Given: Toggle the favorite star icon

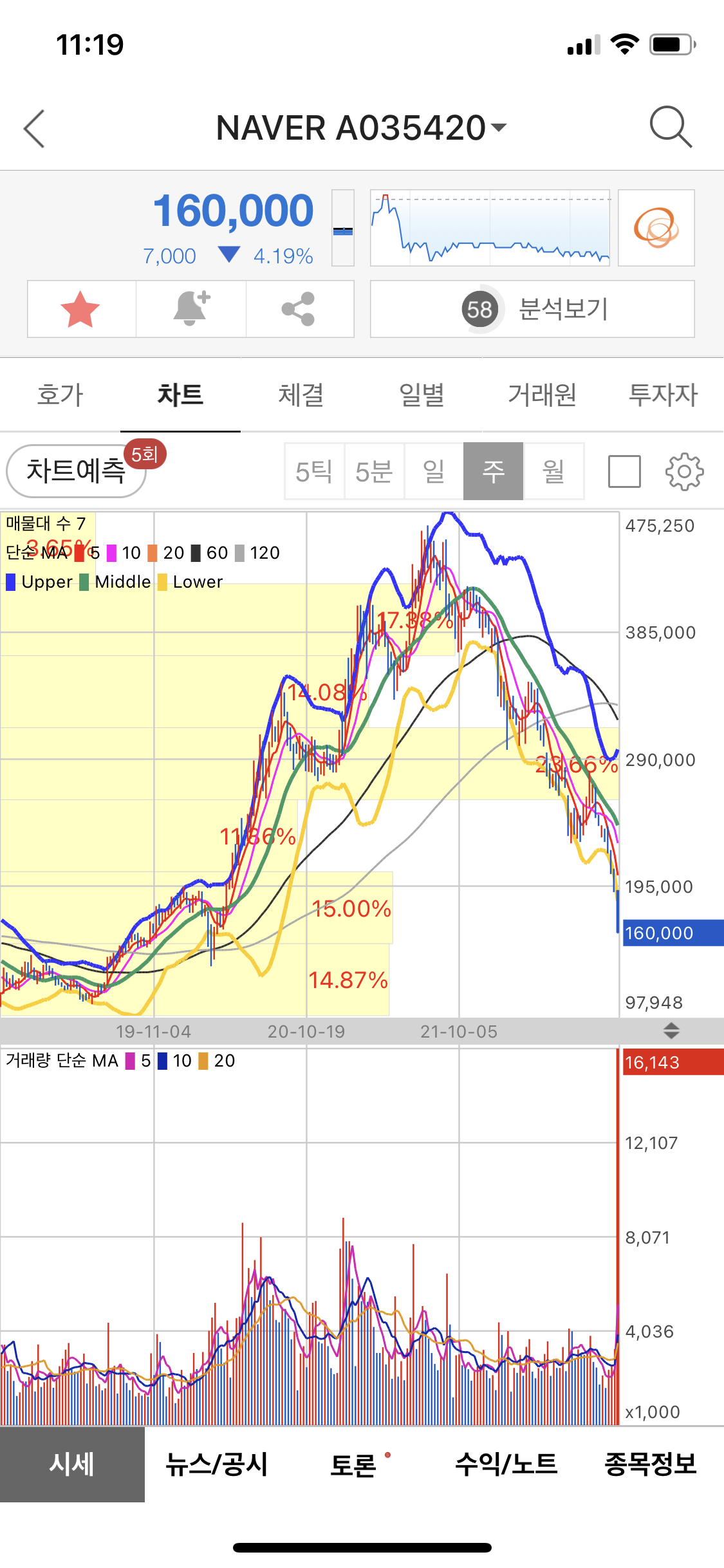Looking at the screenshot, I should [x=80, y=309].
